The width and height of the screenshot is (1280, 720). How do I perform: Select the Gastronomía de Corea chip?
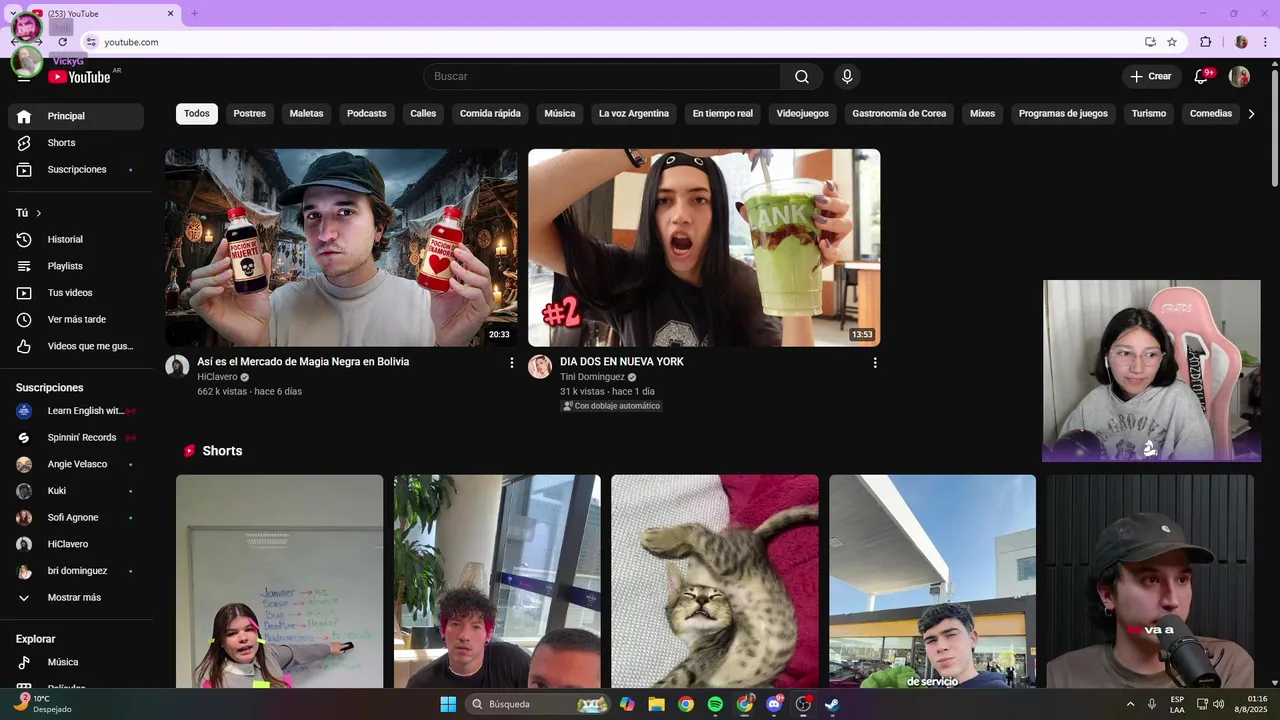(x=899, y=114)
